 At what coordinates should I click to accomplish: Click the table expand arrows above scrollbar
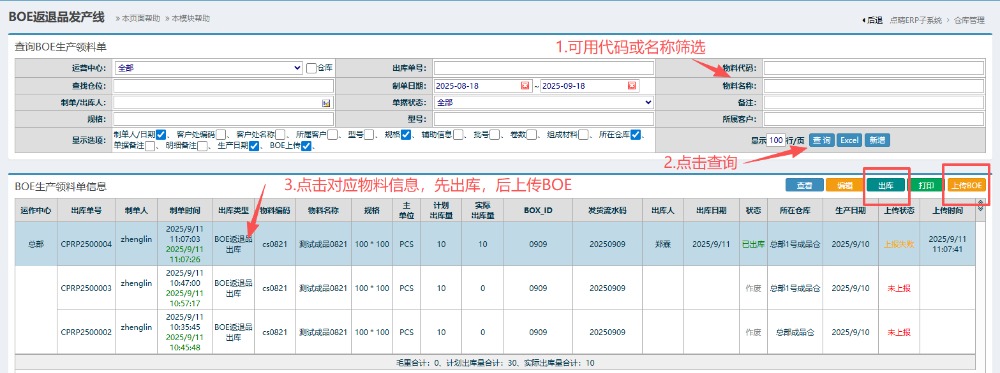pos(981,205)
